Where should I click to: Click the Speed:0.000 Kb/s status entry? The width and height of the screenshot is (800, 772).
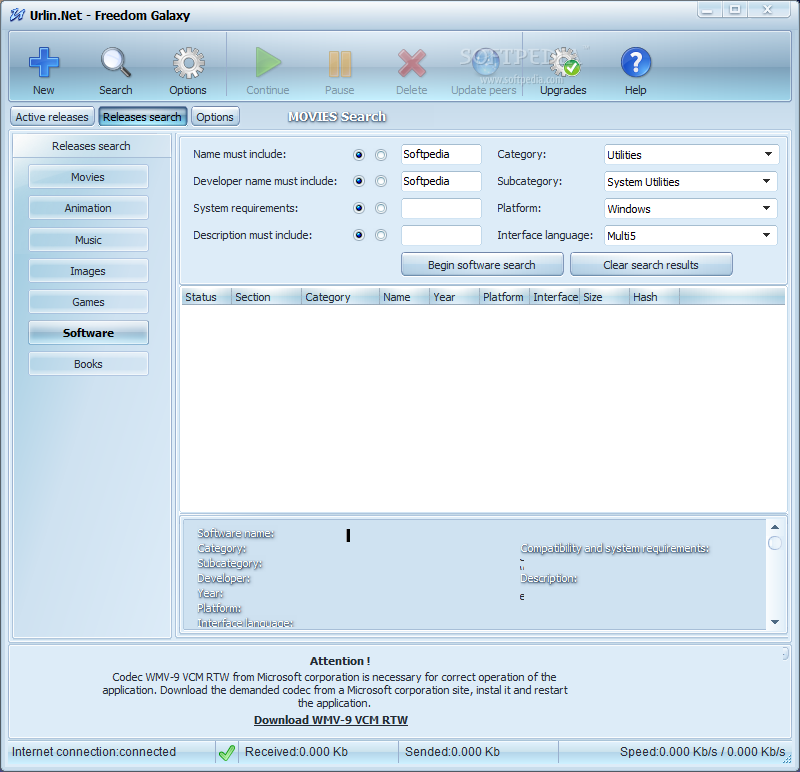[x=703, y=752]
